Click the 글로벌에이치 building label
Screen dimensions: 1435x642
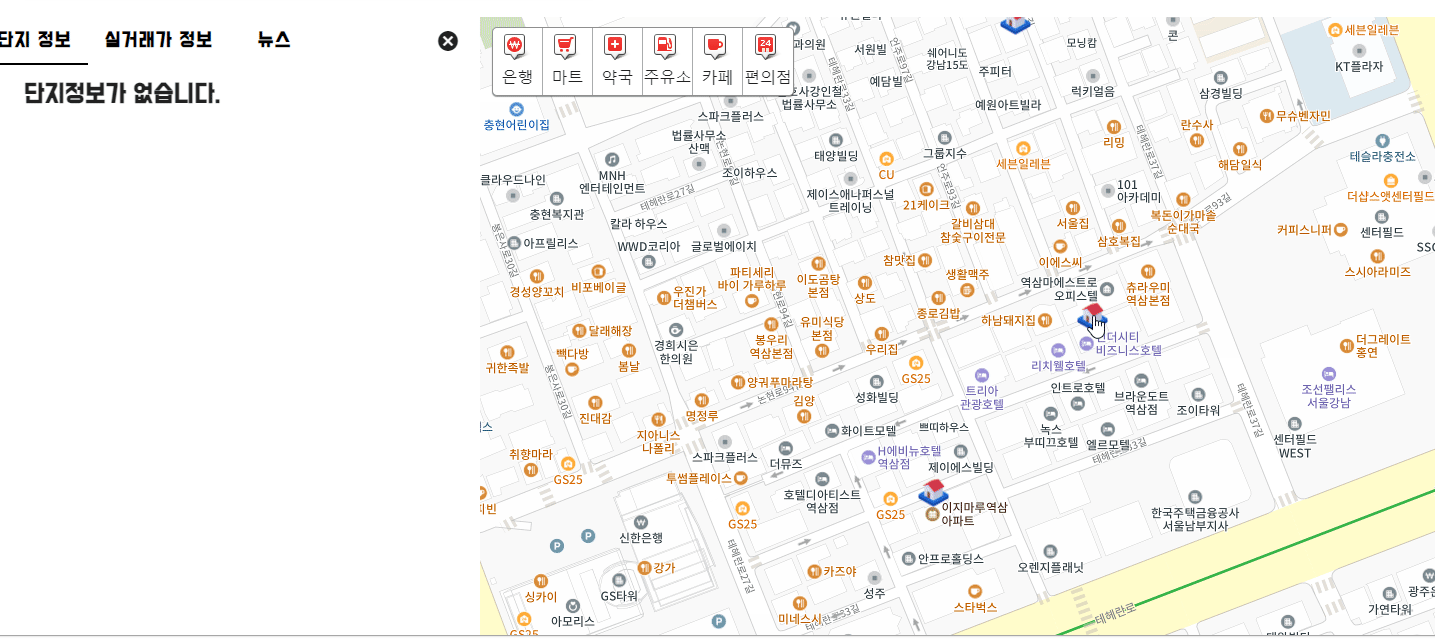click(x=724, y=246)
